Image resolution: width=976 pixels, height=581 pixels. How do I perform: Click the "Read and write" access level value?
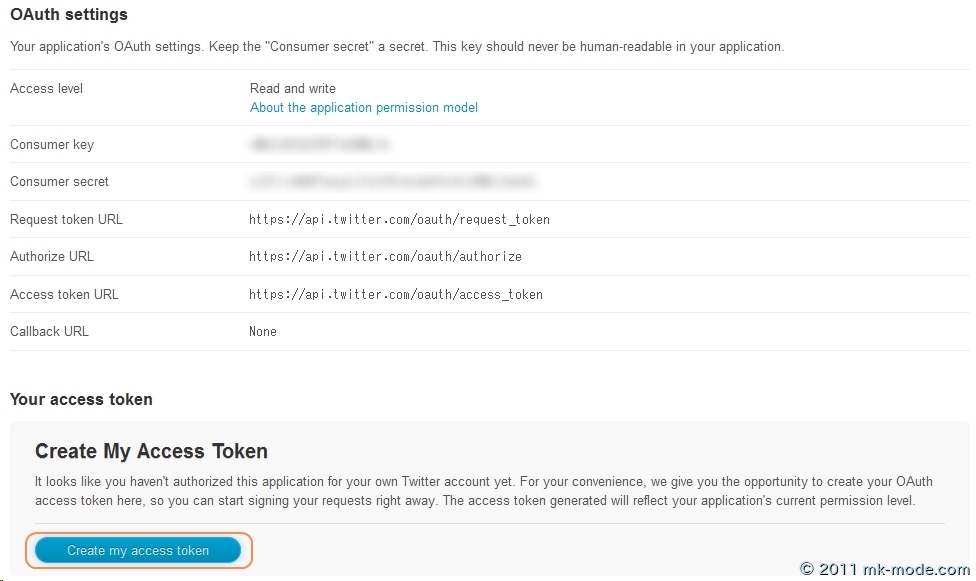point(293,88)
